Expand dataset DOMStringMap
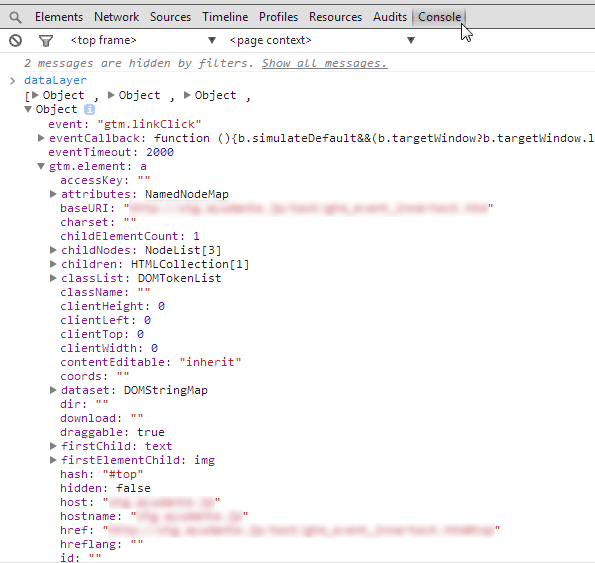Screen dimensions: 595x563 click(x=53, y=390)
